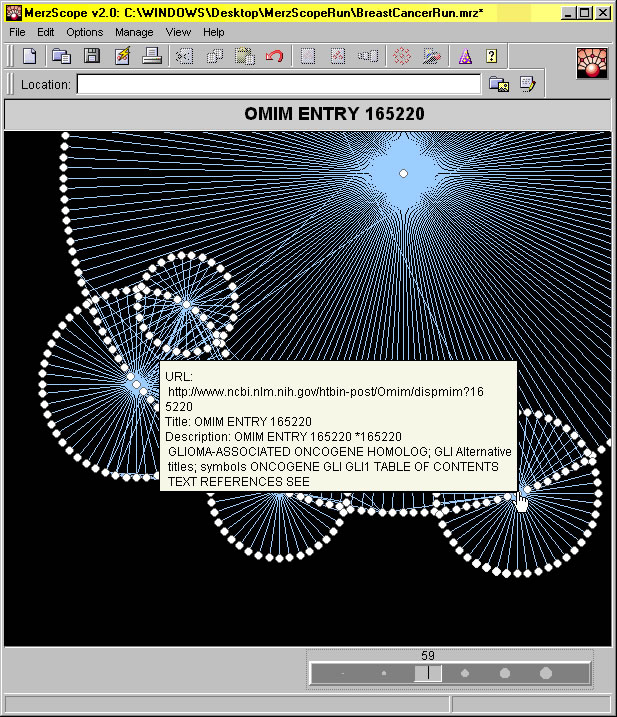Click the Open file icon
The width and height of the screenshot is (617, 717).
pyautogui.click(x=61, y=56)
